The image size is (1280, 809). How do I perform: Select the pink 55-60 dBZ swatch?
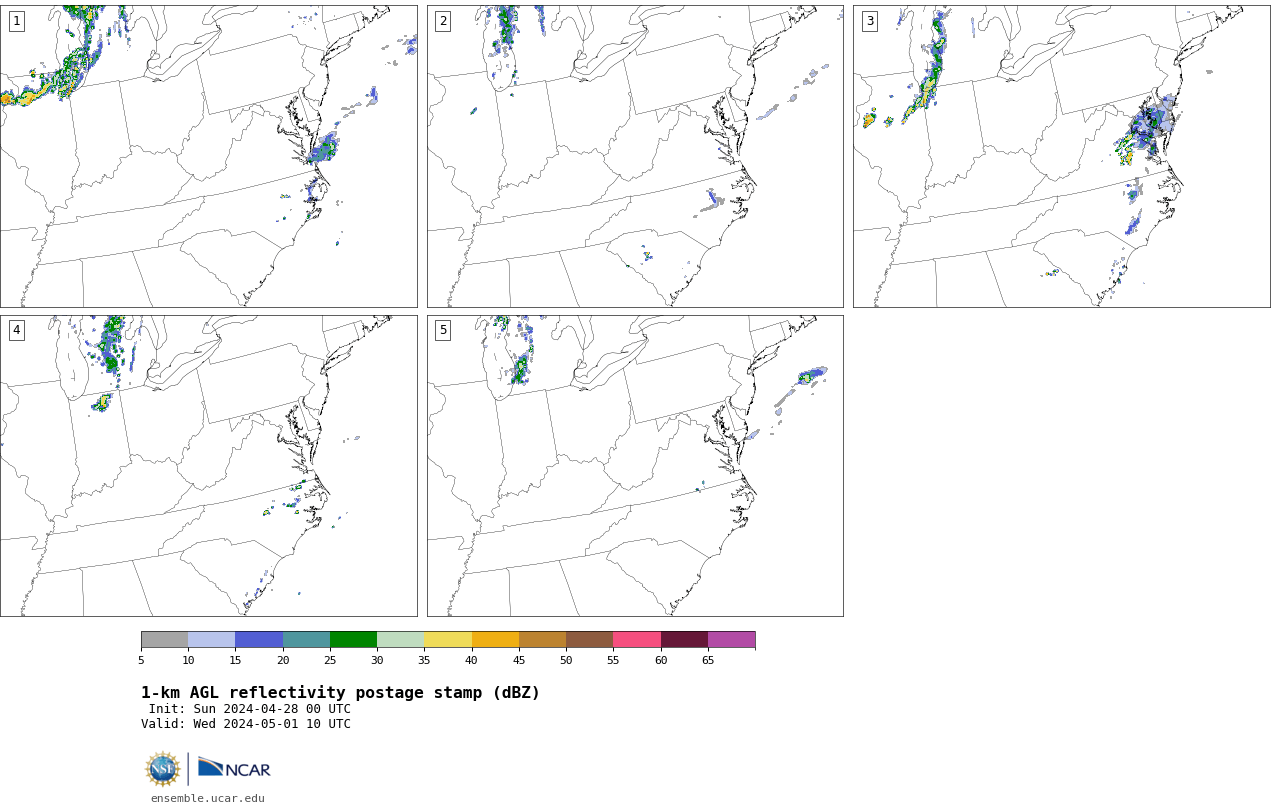[x=637, y=640]
